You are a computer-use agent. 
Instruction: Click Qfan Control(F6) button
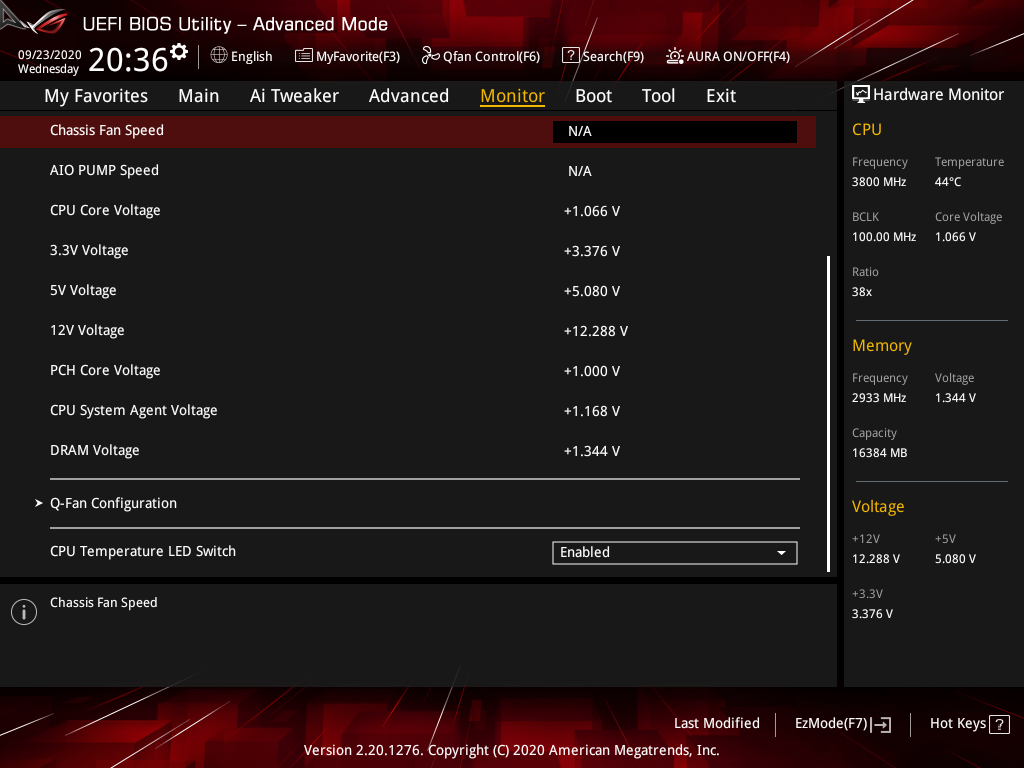point(481,56)
